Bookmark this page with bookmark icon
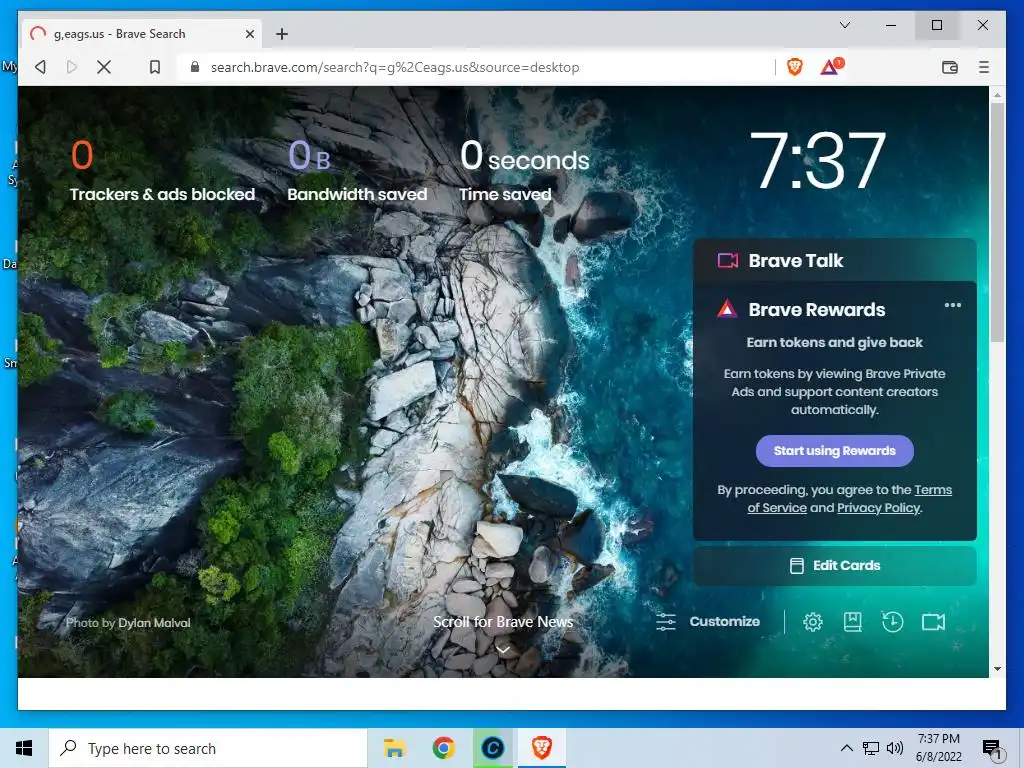 155,67
